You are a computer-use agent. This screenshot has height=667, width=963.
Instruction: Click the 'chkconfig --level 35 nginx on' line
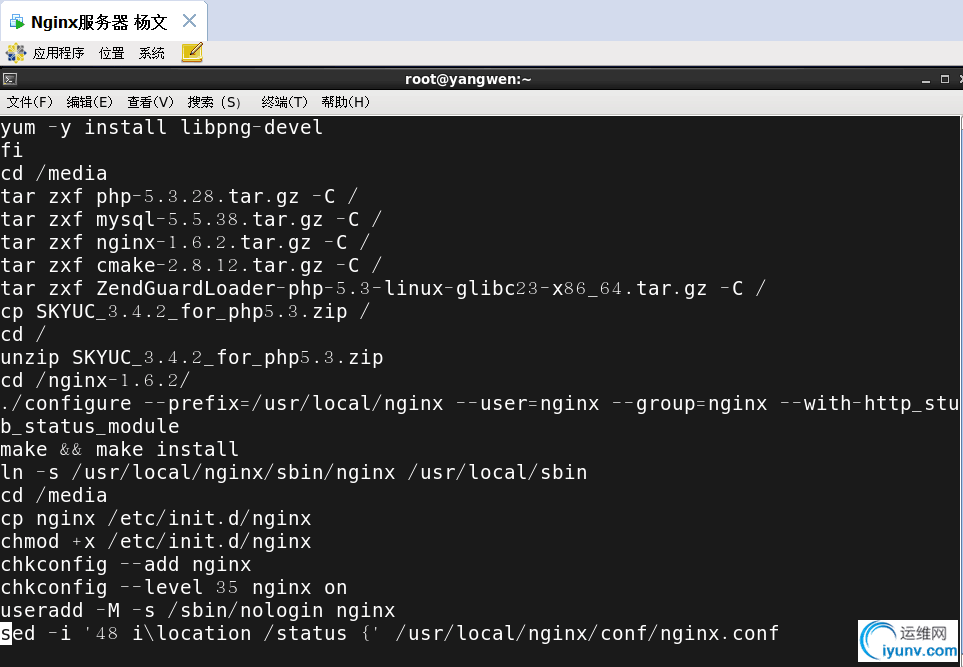click(174, 588)
